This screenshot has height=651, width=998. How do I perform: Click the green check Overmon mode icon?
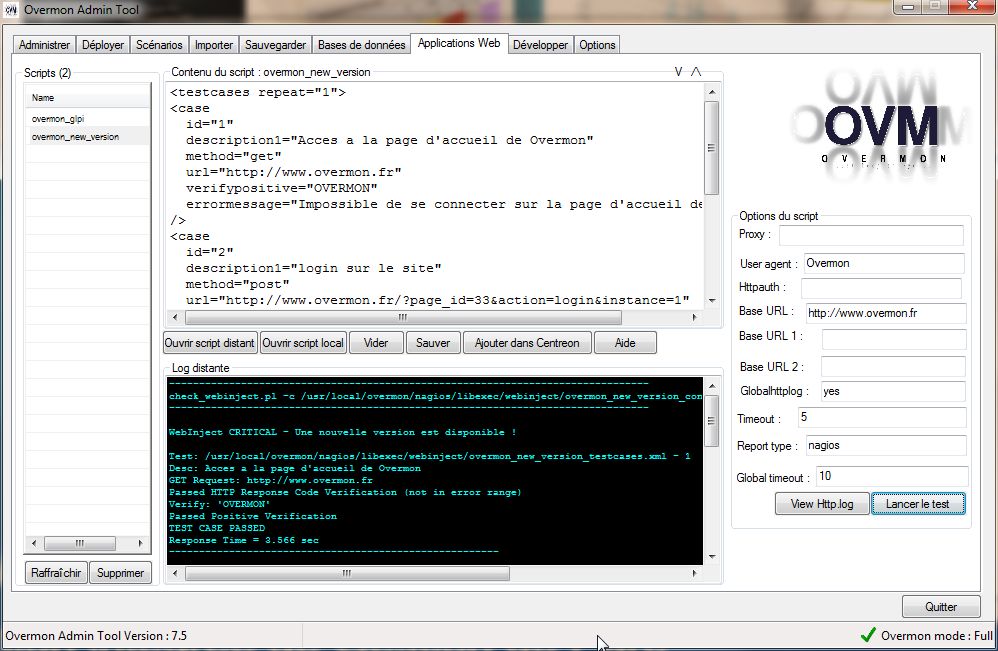point(868,634)
